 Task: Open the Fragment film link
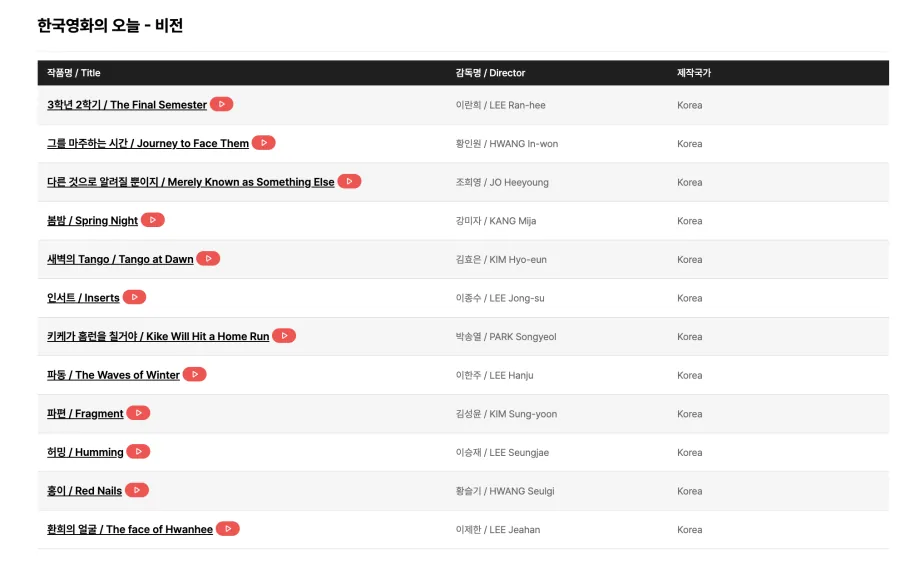[85, 414]
